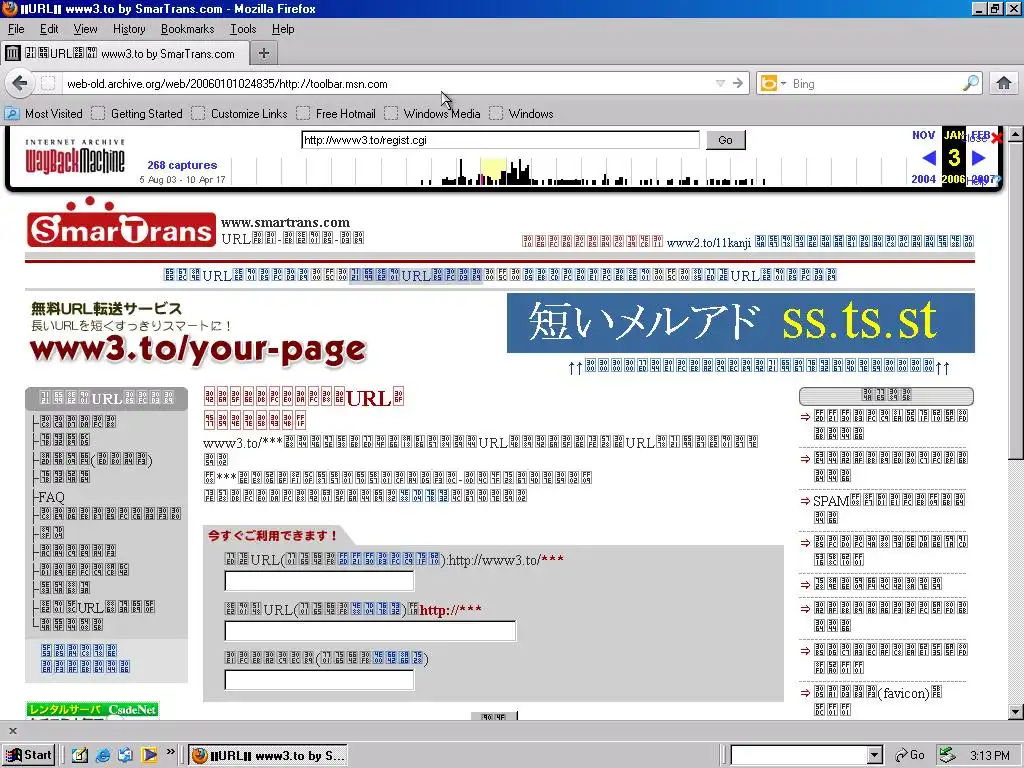
Task: Click the system tray network icon
Action: click(946, 756)
